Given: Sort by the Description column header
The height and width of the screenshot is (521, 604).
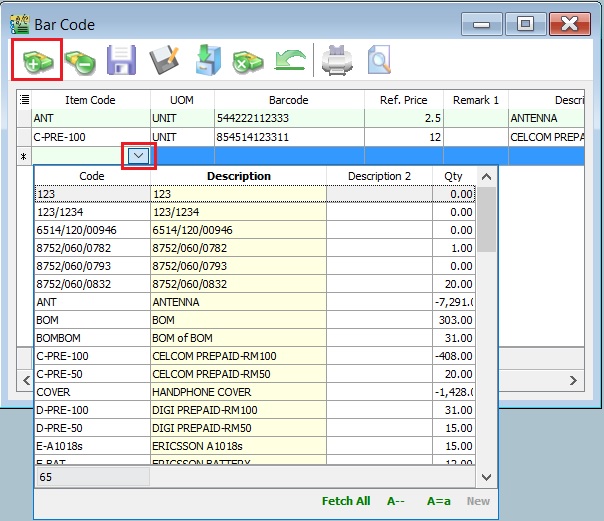Looking at the screenshot, I should pos(238,176).
